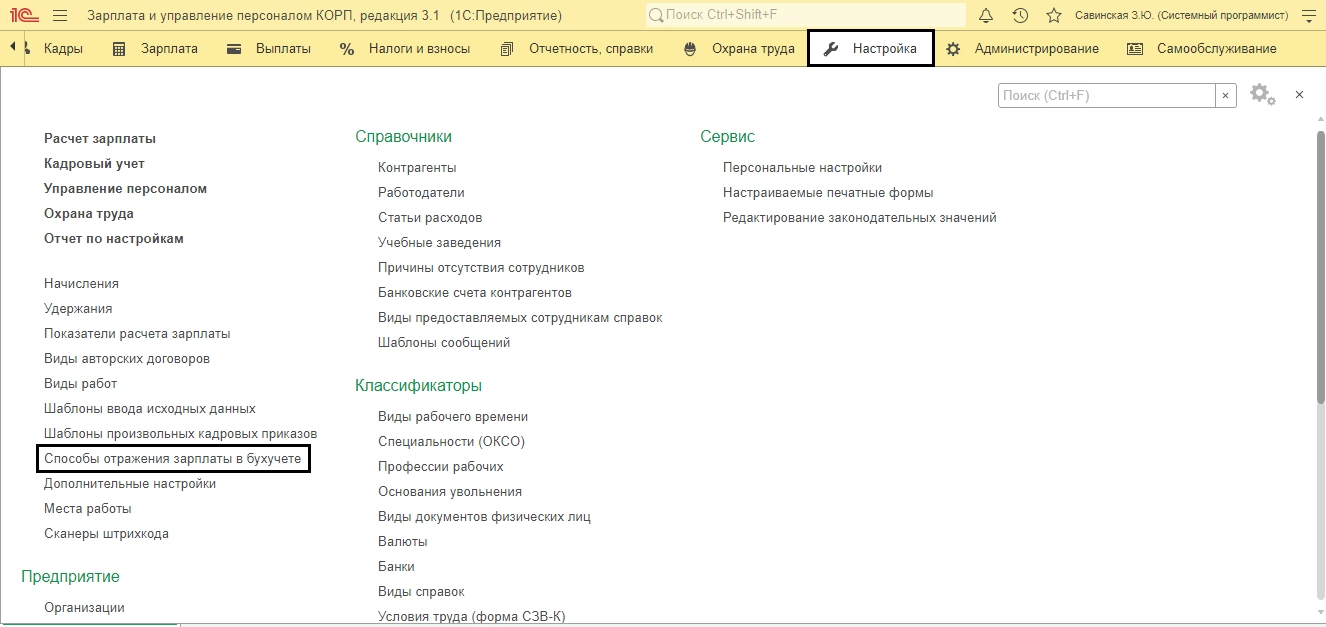The height and width of the screenshot is (627, 1326).
Task: Open Банковские счета контрагентов
Action: coord(475,292)
